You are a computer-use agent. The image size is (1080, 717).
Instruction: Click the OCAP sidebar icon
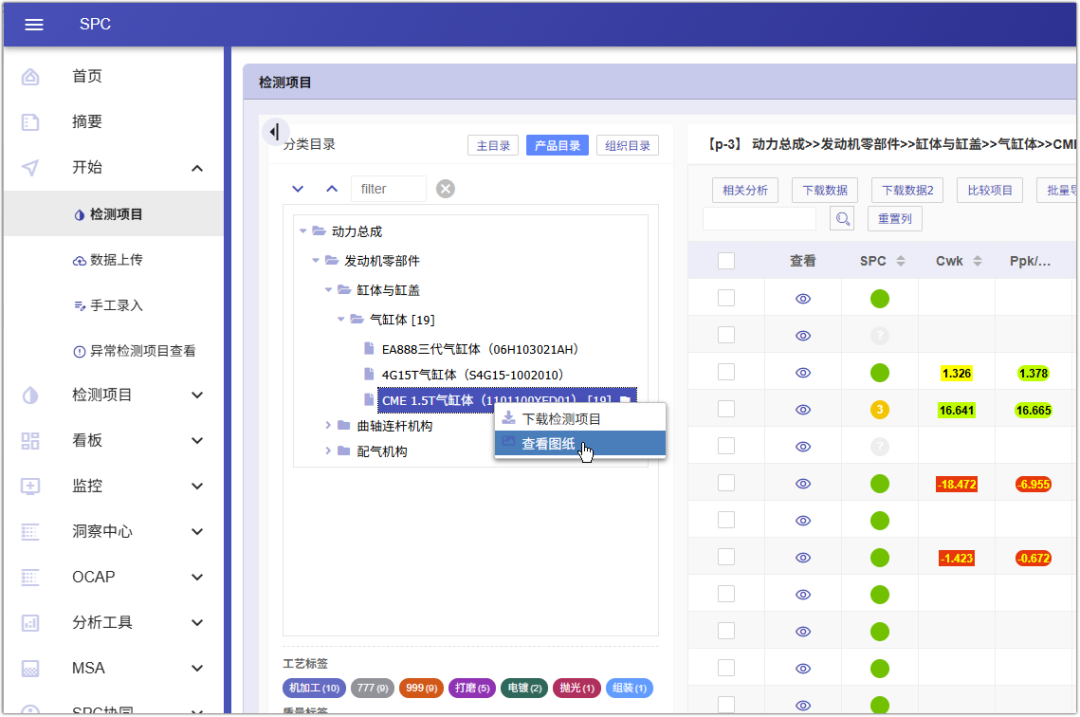30,577
